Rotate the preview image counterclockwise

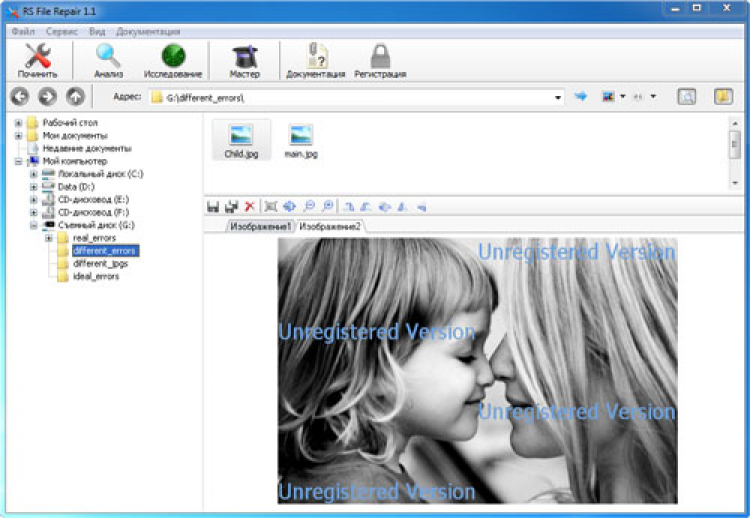point(366,207)
